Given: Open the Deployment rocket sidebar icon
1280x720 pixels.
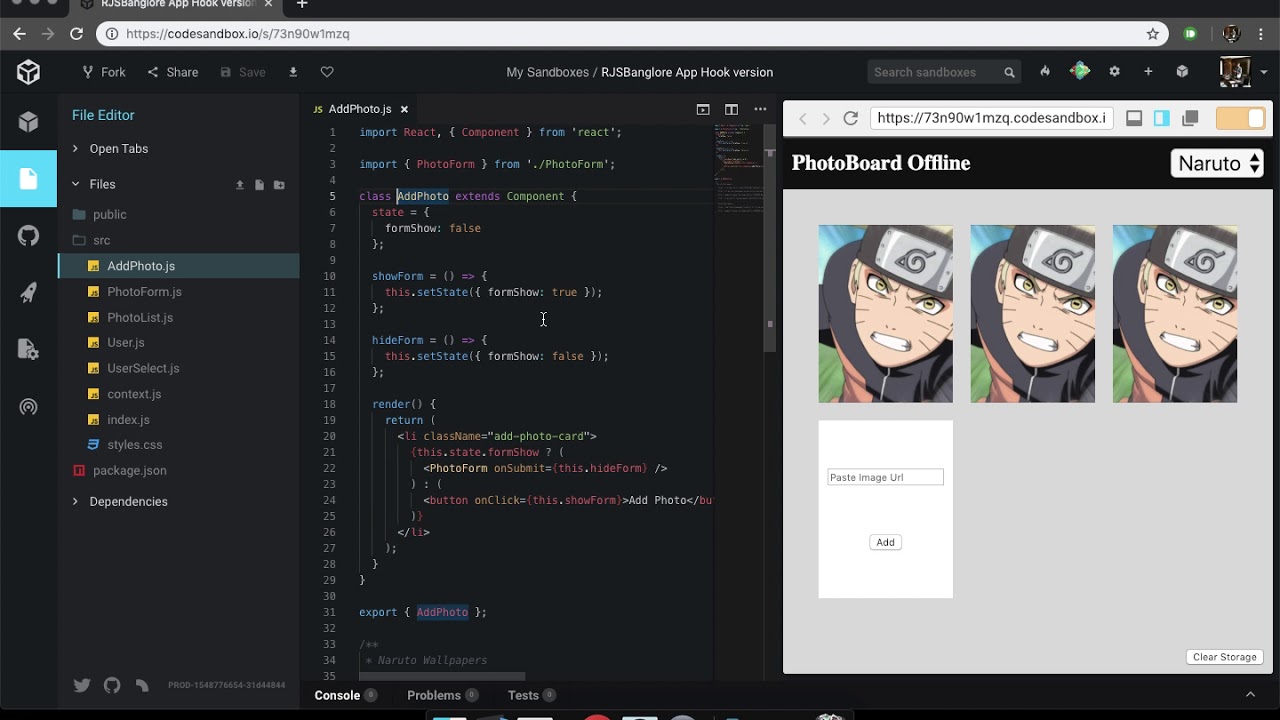Looking at the screenshot, I should click(28, 293).
